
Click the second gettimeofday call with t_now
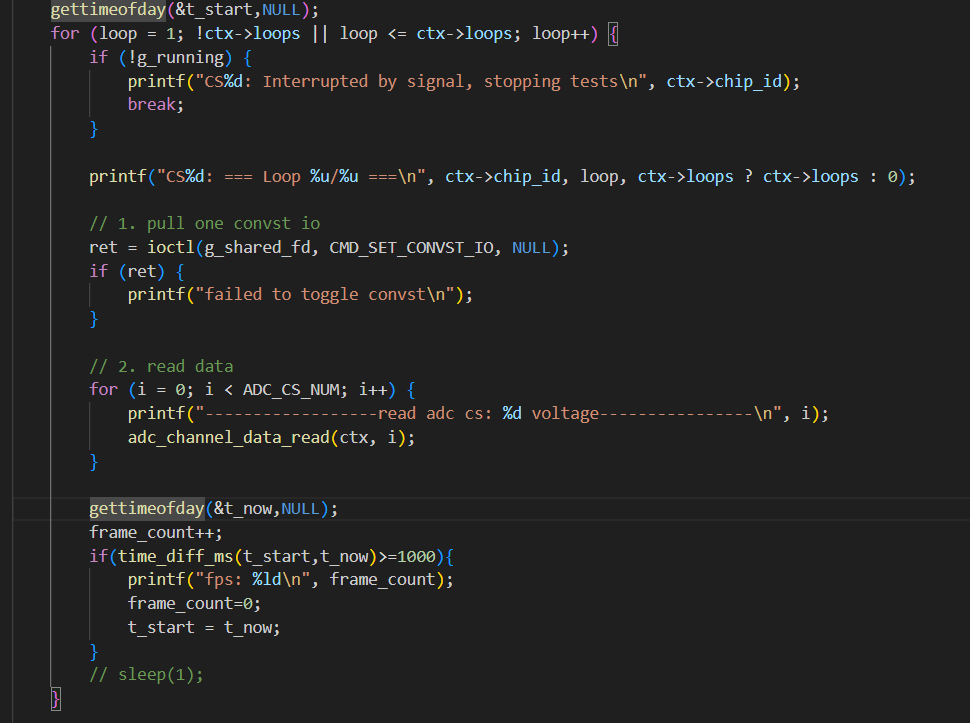[146, 508]
